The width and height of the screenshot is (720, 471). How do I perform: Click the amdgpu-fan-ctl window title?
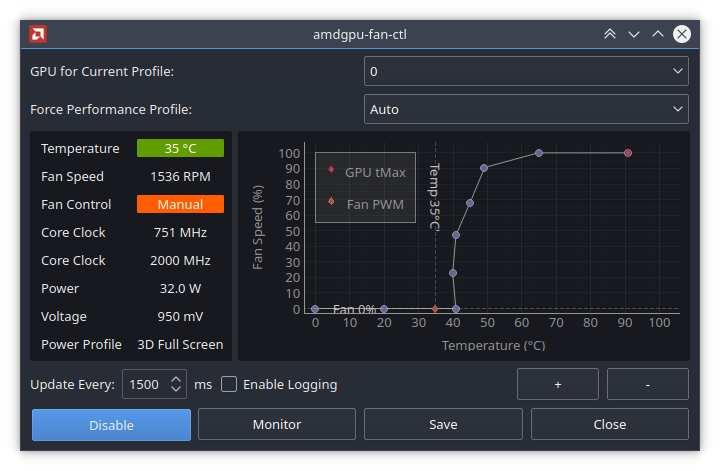[x=360, y=34]
